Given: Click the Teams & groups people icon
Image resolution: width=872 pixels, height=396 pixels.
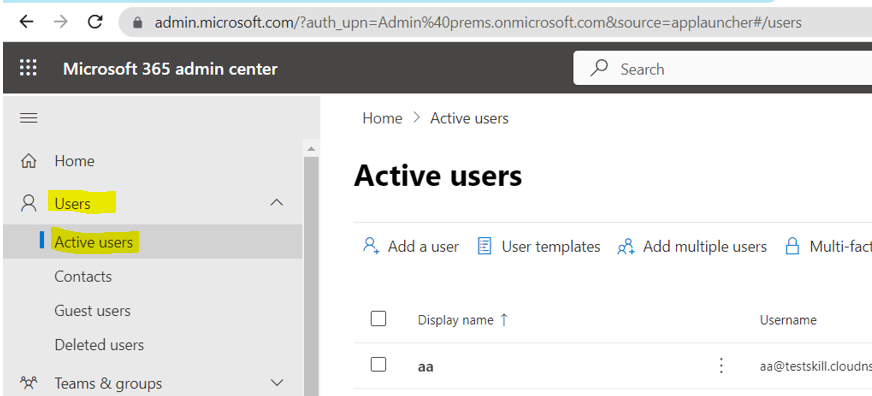Looking at the screenshot, I should pos(28,383).
